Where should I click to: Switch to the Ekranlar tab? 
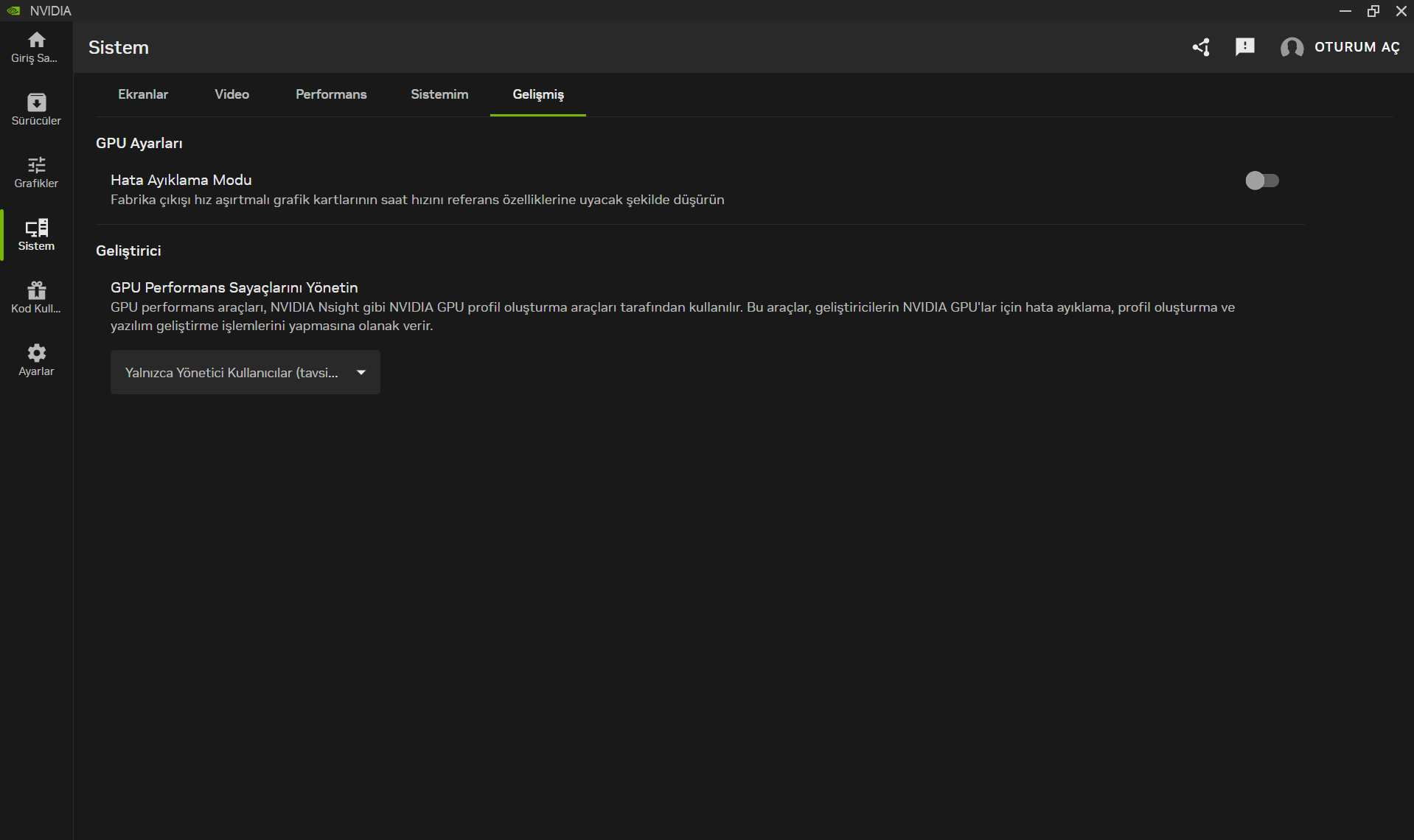[x=143, y=94]
